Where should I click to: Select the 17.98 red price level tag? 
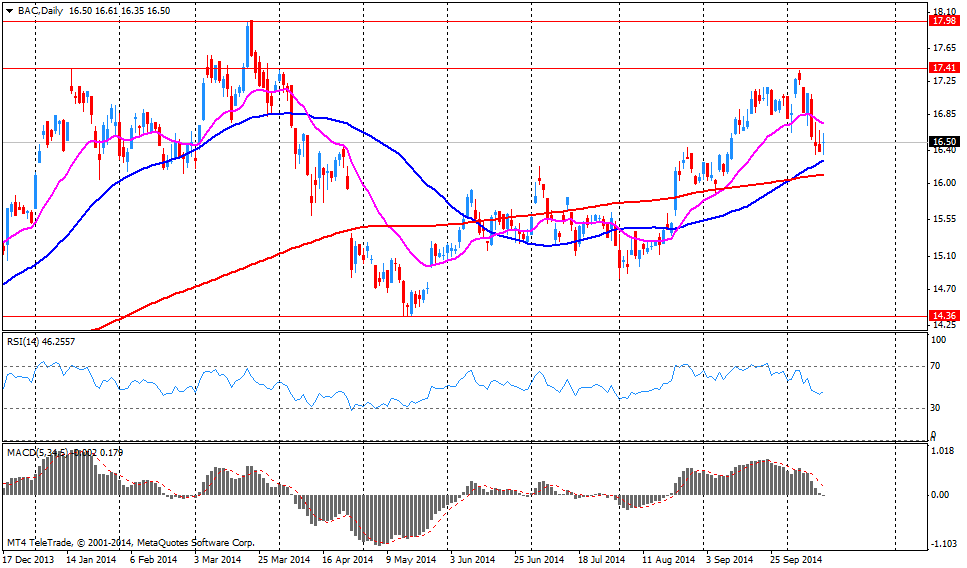[944, 20]
